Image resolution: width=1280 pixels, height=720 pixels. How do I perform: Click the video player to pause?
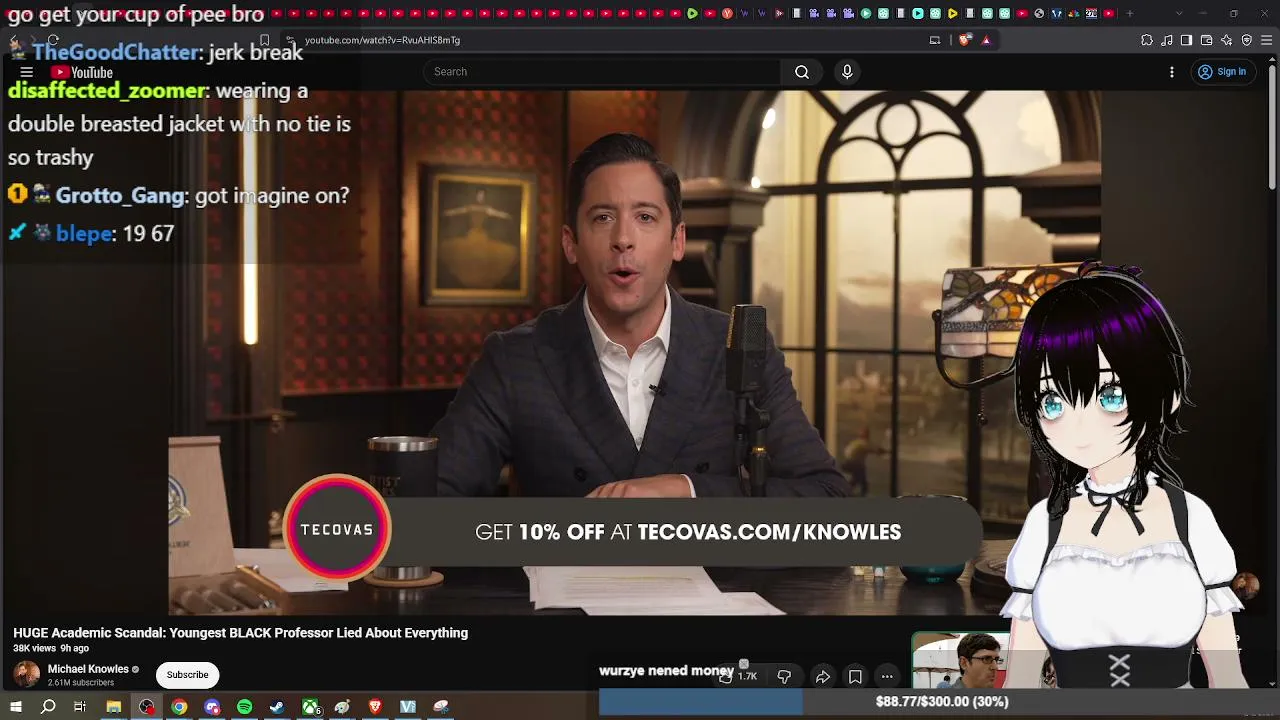pyautogui.click(x=635, y=353)
